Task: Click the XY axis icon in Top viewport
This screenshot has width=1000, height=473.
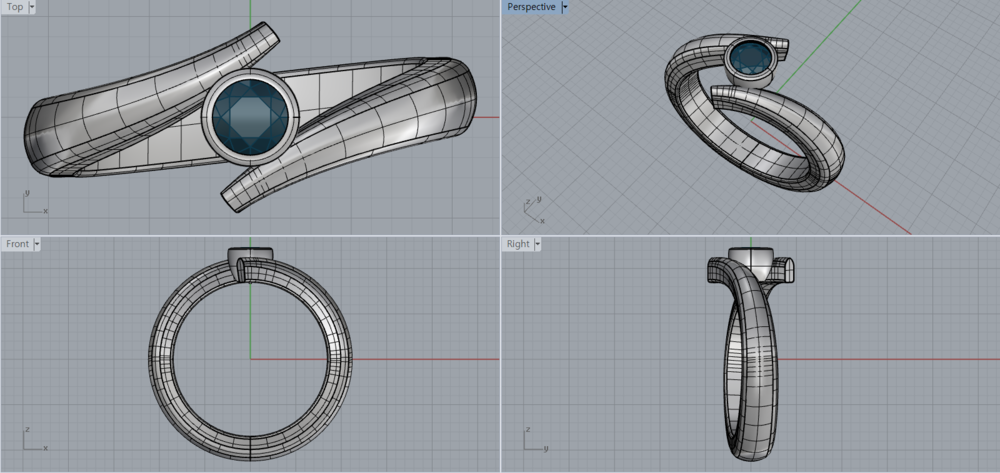Action: (x=33, y=203)
